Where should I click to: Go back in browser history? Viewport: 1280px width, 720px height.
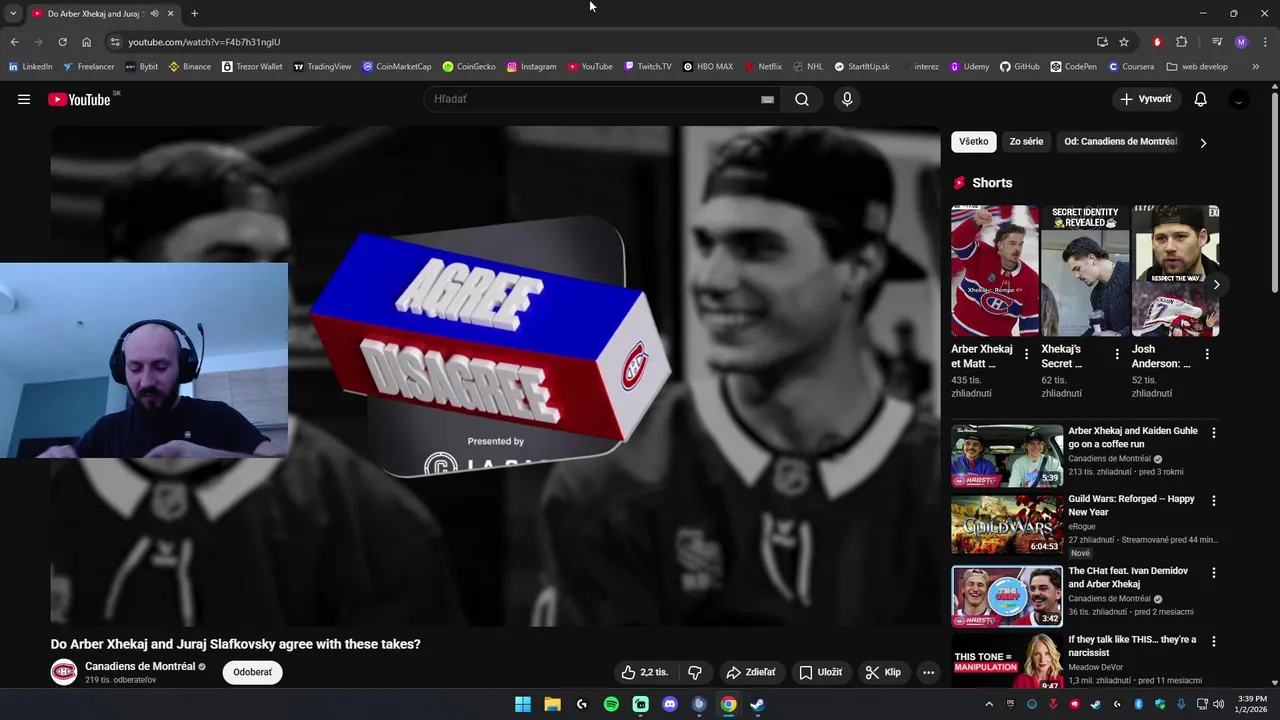[x=14, y=42]
